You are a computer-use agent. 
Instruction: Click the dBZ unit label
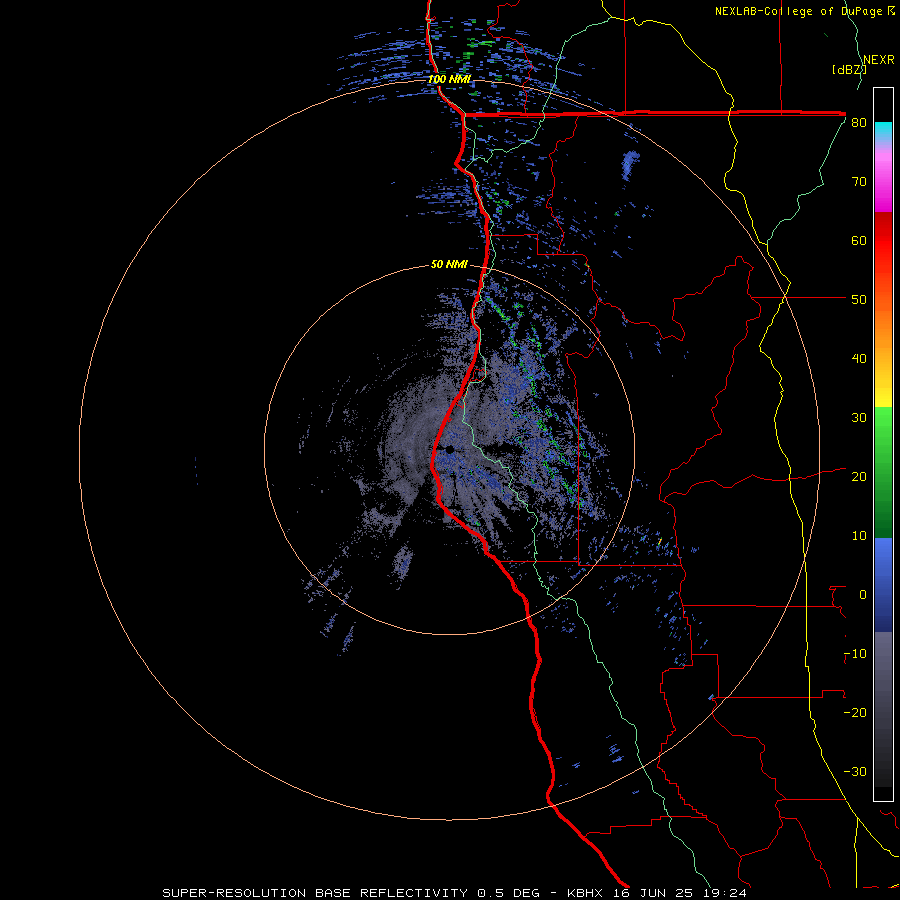848,70
